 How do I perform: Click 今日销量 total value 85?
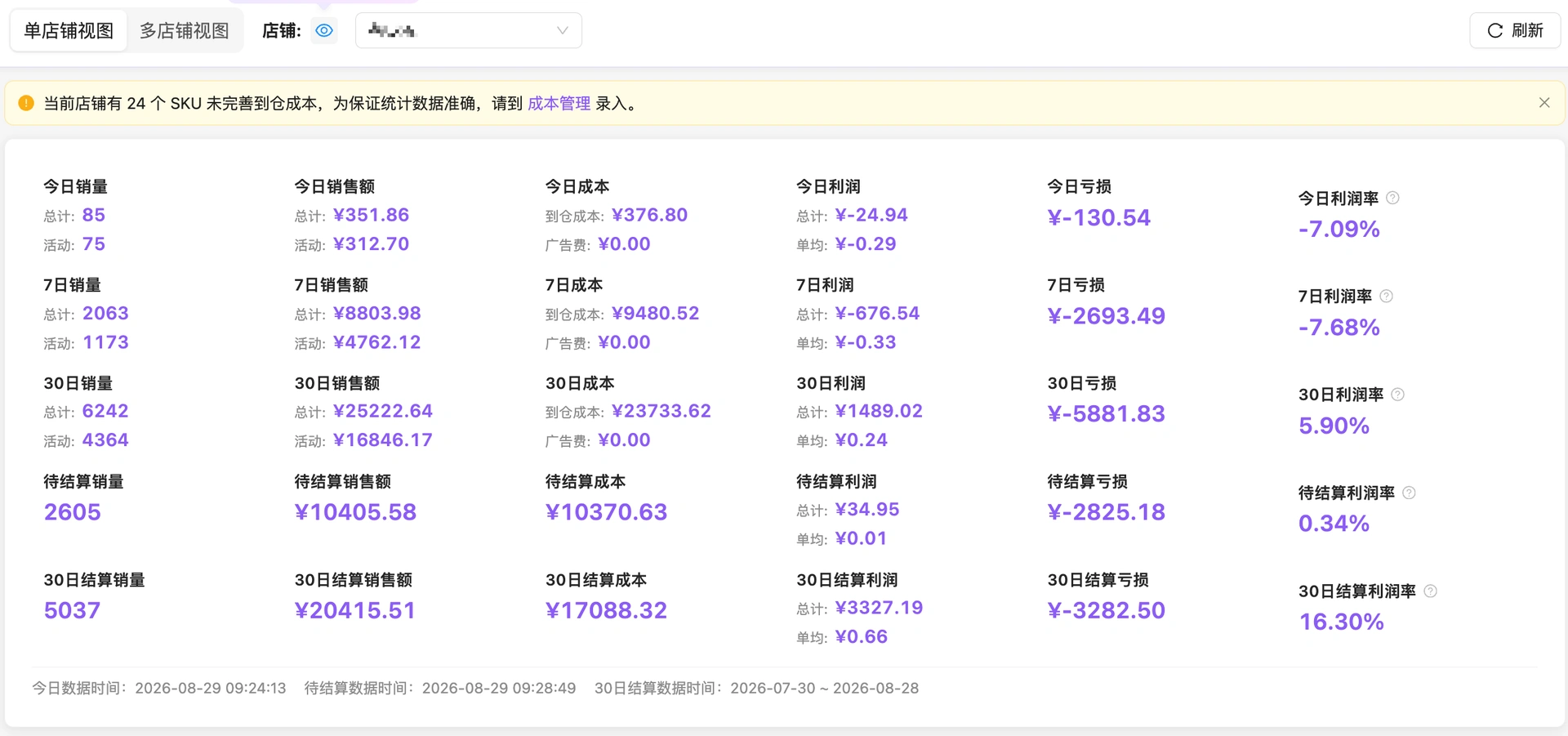tap(94, 215)
